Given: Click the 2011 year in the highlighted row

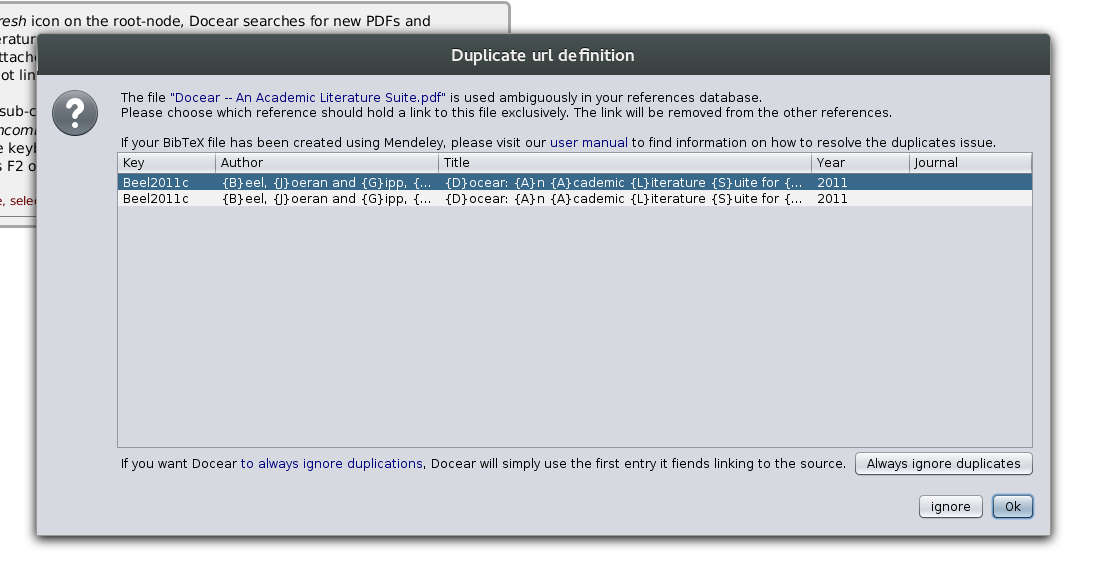Looking at the screenshot, I should [832, 182].
